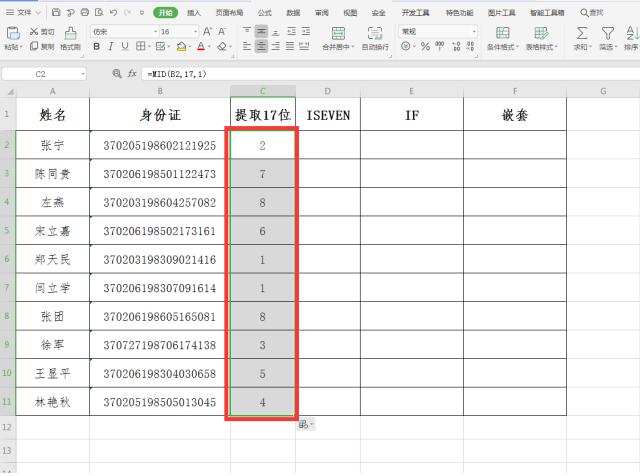The image size is (640, 476).
Task: Click the currency format icon
Action: [x=405, y=47]
